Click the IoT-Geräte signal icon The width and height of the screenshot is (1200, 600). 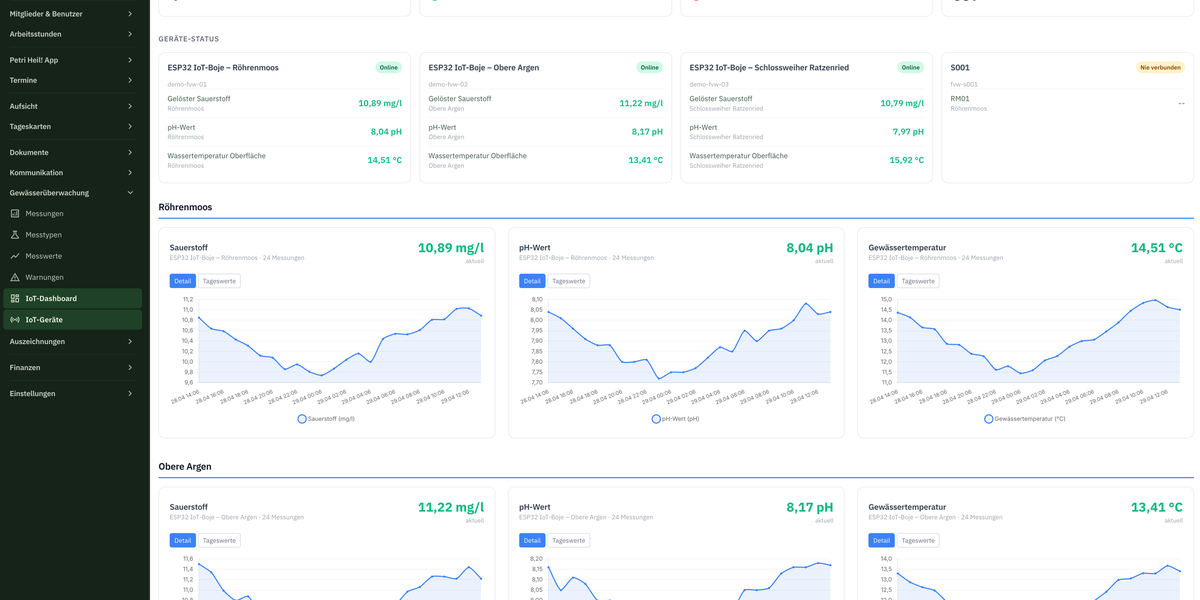pyautogui.click(x=15, y=320)
